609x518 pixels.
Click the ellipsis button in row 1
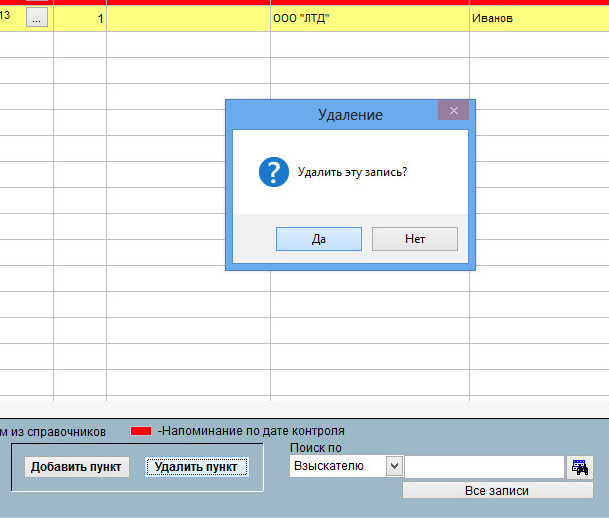[37, 17]
